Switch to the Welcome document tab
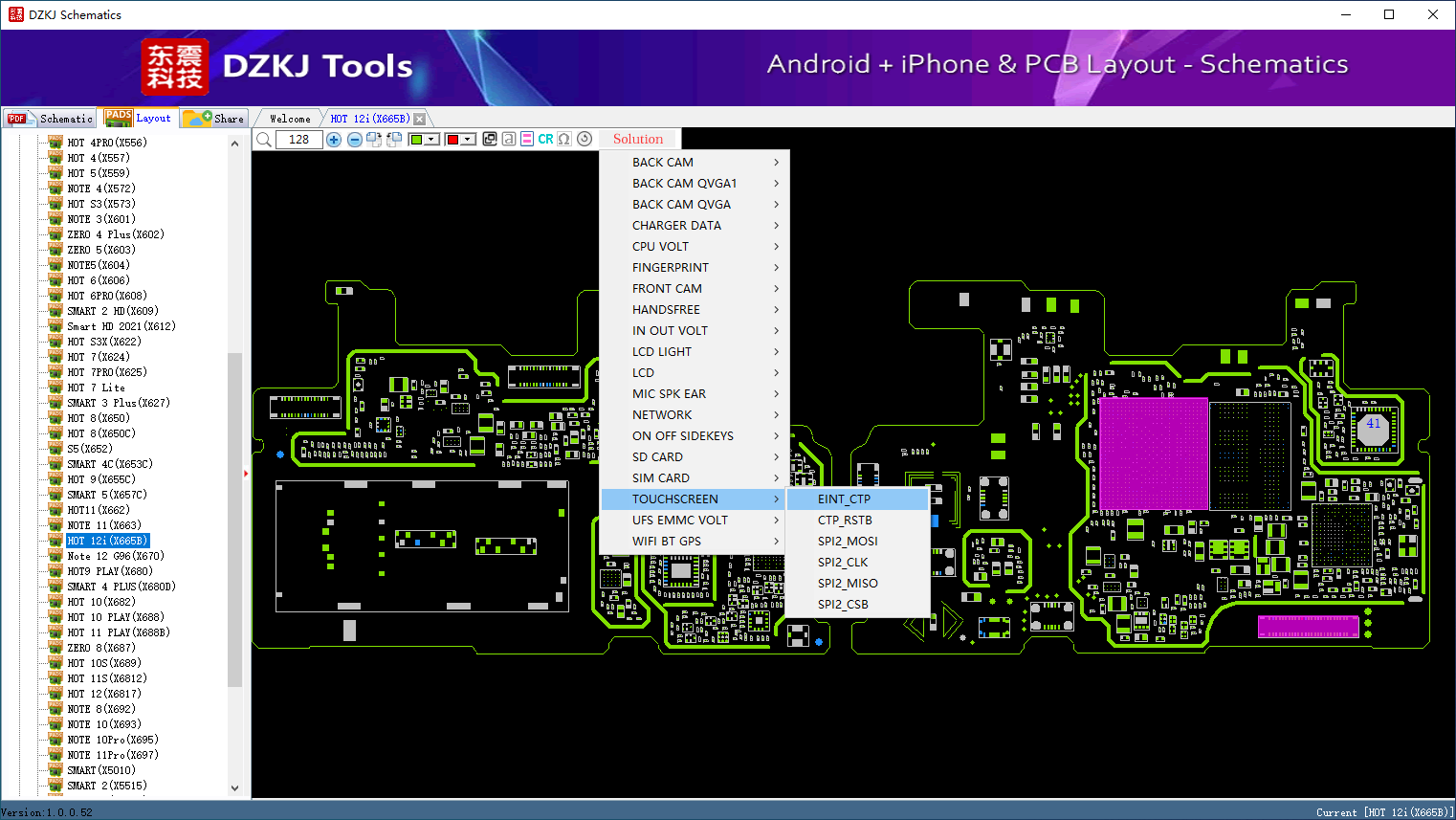The image size is (1456, 820). click(290, 119)
